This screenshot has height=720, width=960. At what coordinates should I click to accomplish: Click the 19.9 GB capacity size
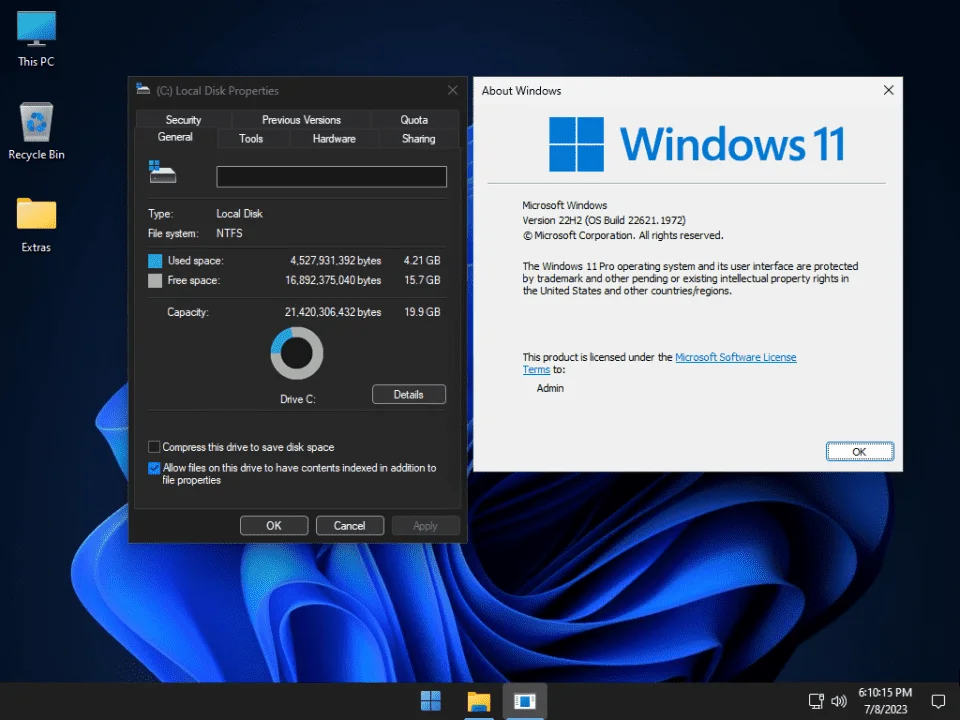[x=422, y=312]
